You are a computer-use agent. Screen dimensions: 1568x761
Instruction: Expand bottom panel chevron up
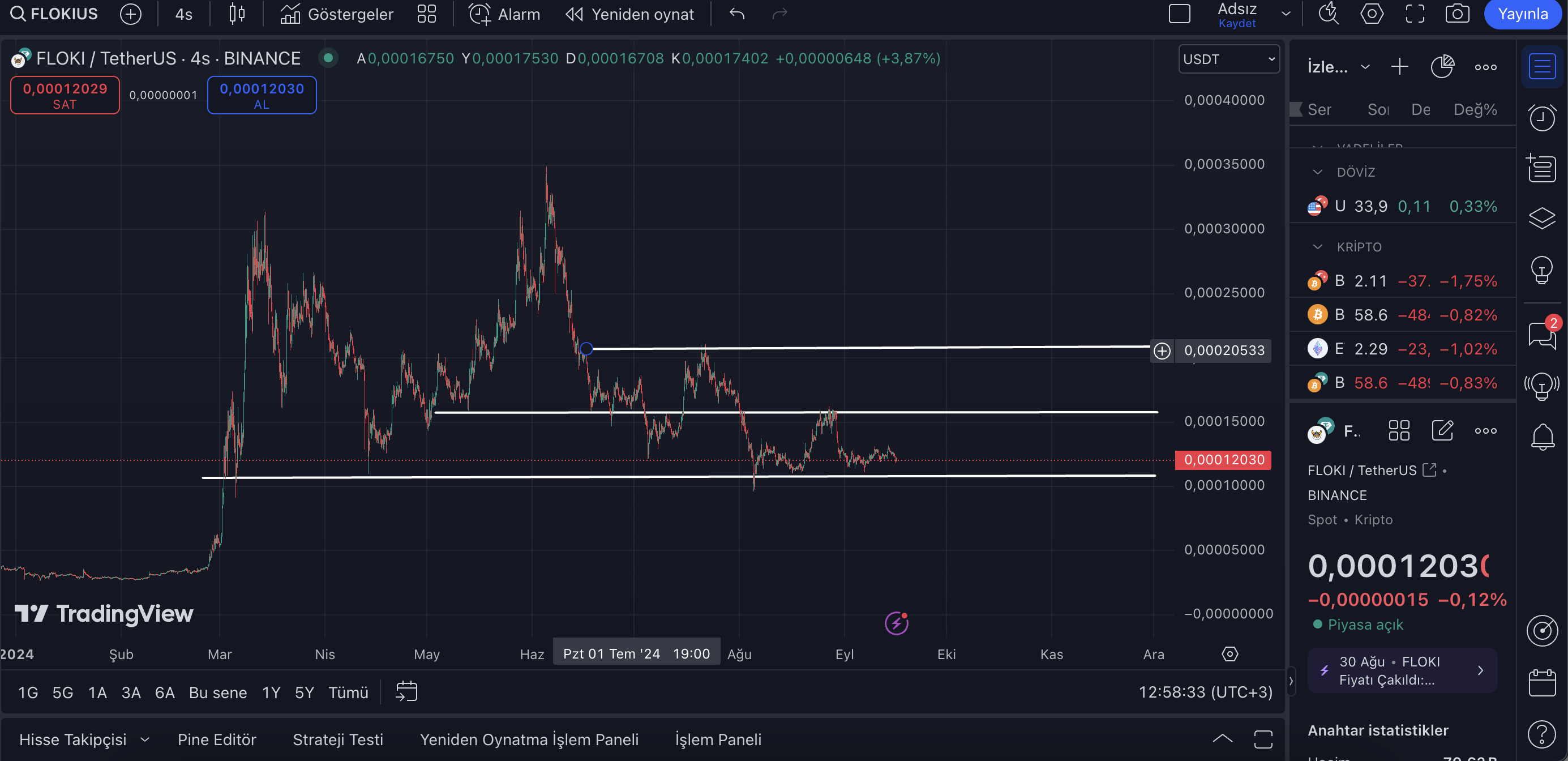click(x=1222, y=739)
